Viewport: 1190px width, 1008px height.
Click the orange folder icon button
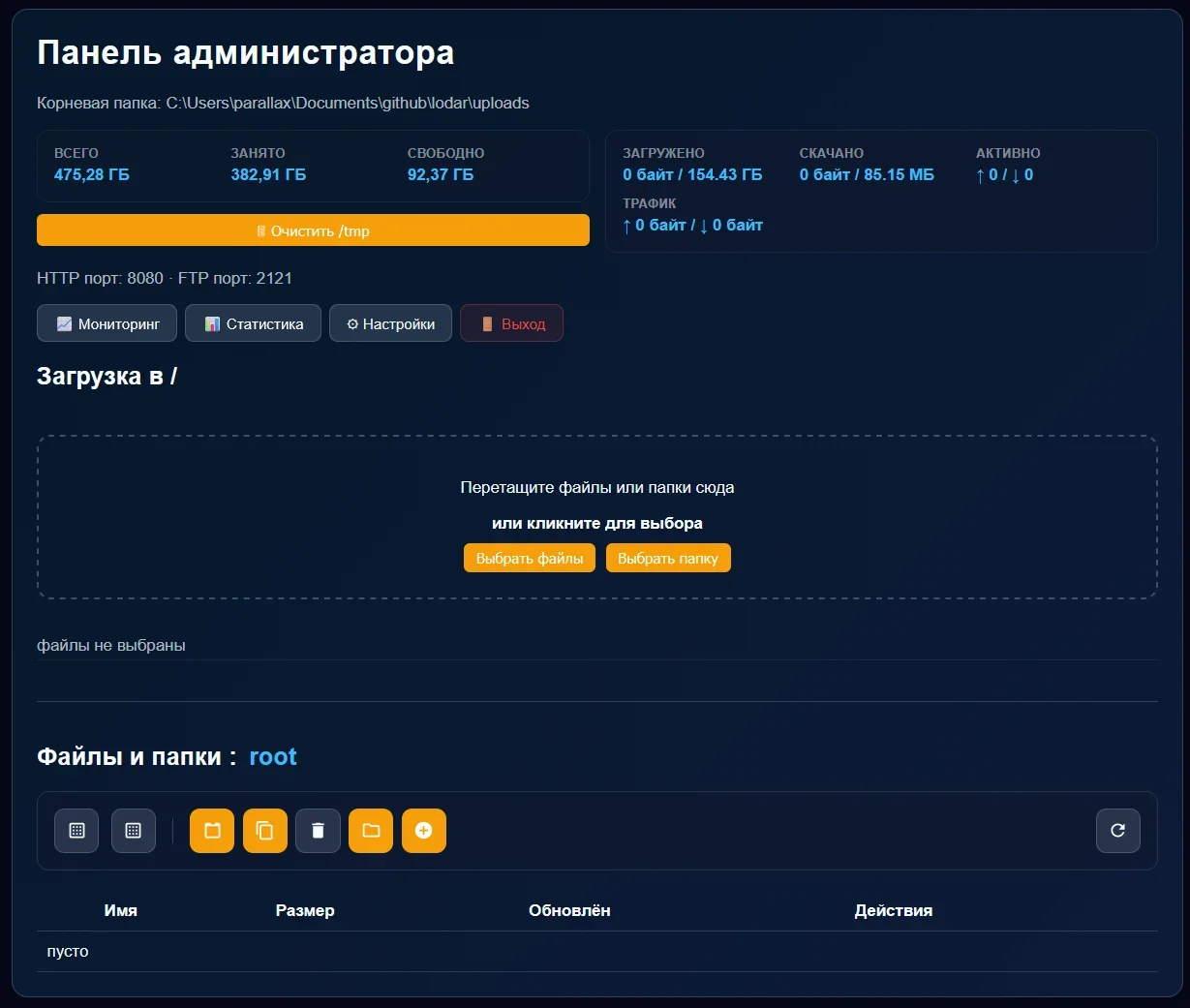(371, 831)
